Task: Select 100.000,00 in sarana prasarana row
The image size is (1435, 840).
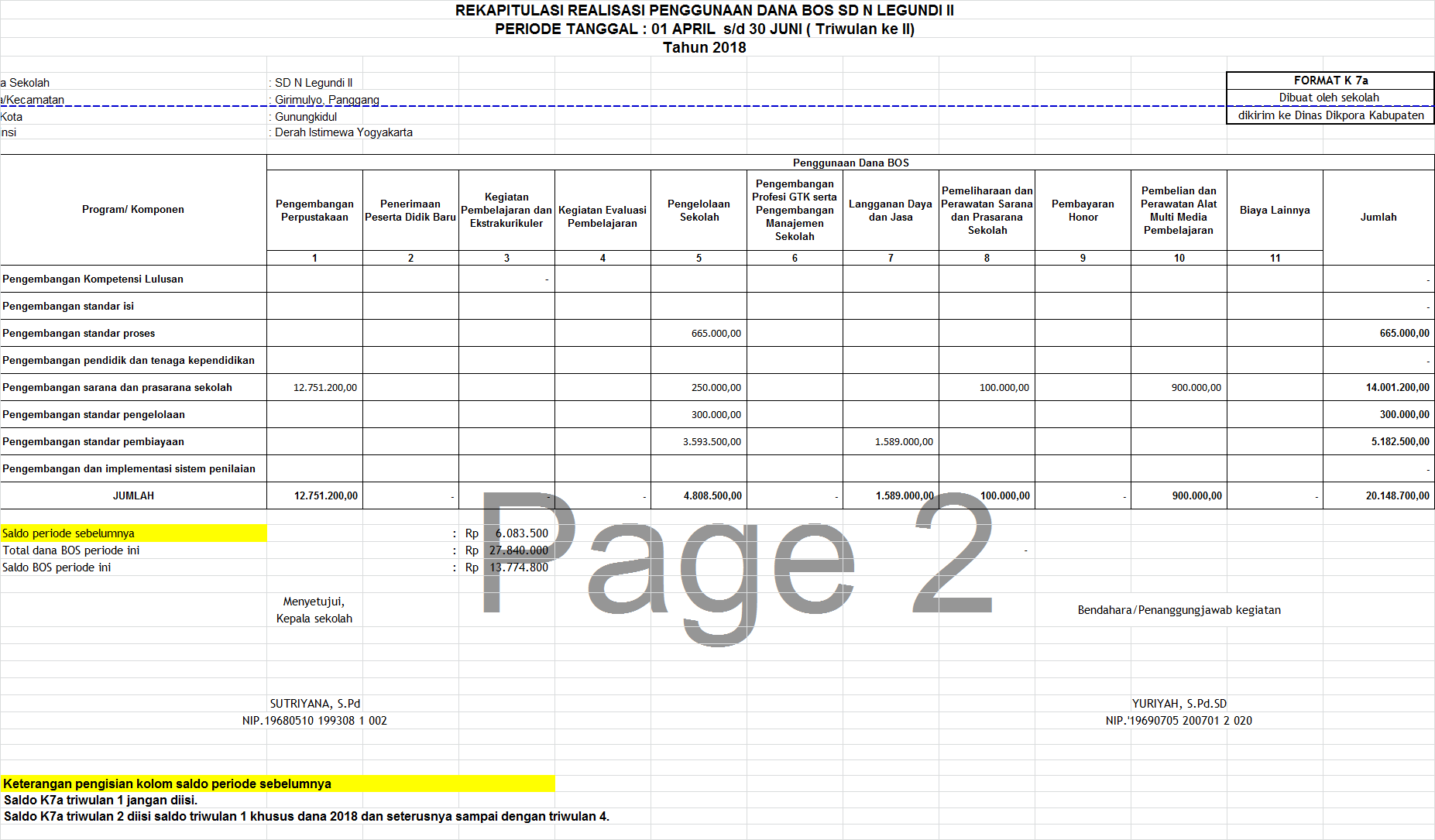Action: [x=987, y=387]
